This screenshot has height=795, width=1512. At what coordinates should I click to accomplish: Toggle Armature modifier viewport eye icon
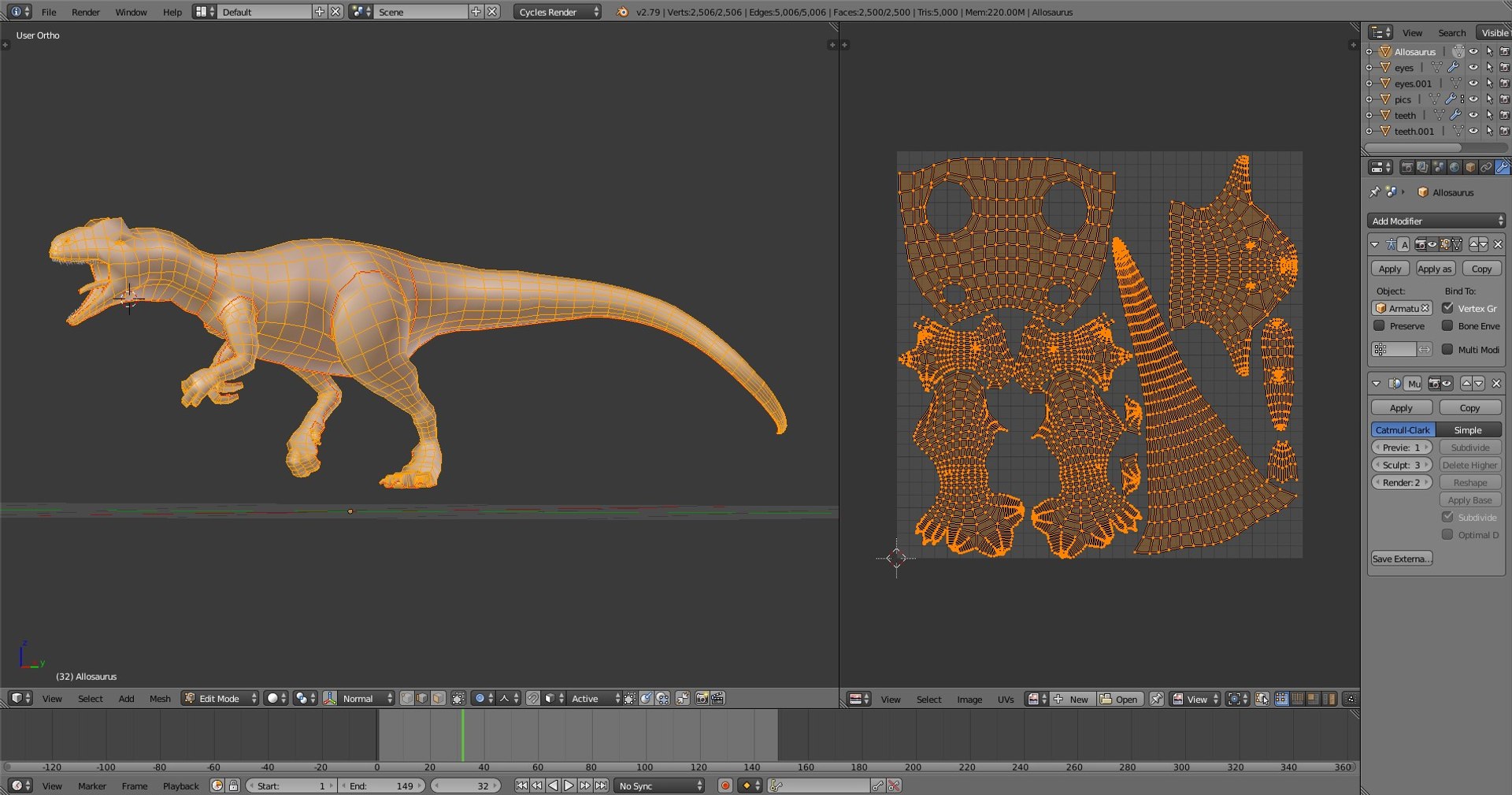tap(1432, 244)
